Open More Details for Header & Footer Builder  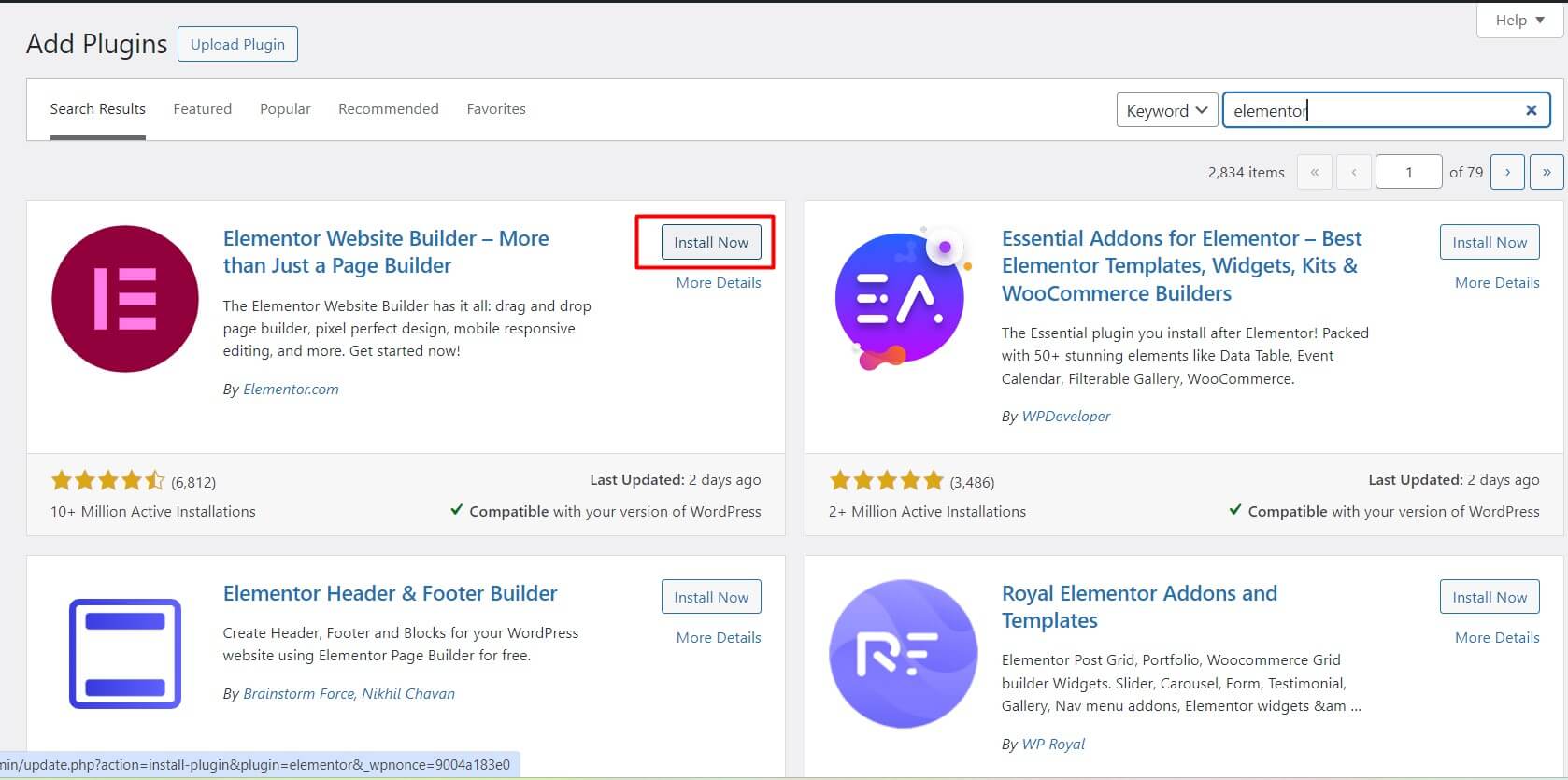(719, 637)
